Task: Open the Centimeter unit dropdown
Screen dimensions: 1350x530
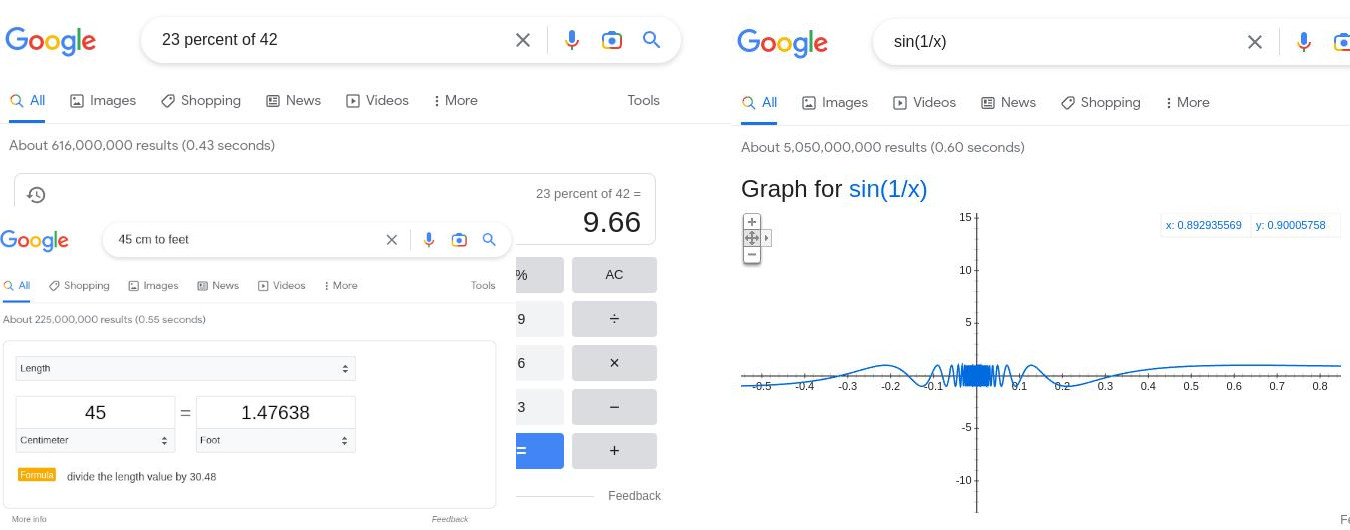Action: (x=95, y=440)
